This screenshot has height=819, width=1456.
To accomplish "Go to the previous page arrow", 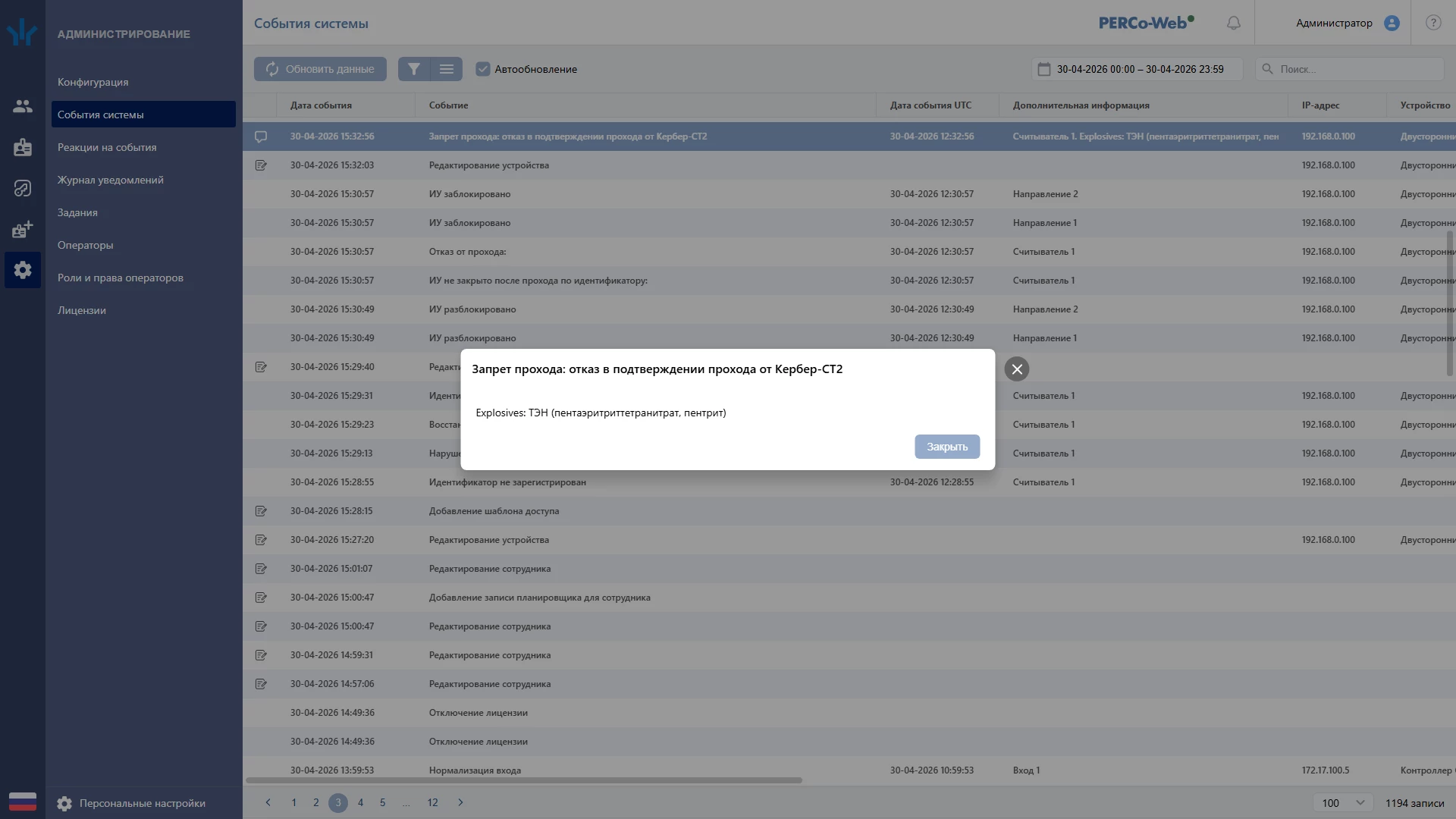I will pos(268,802).
